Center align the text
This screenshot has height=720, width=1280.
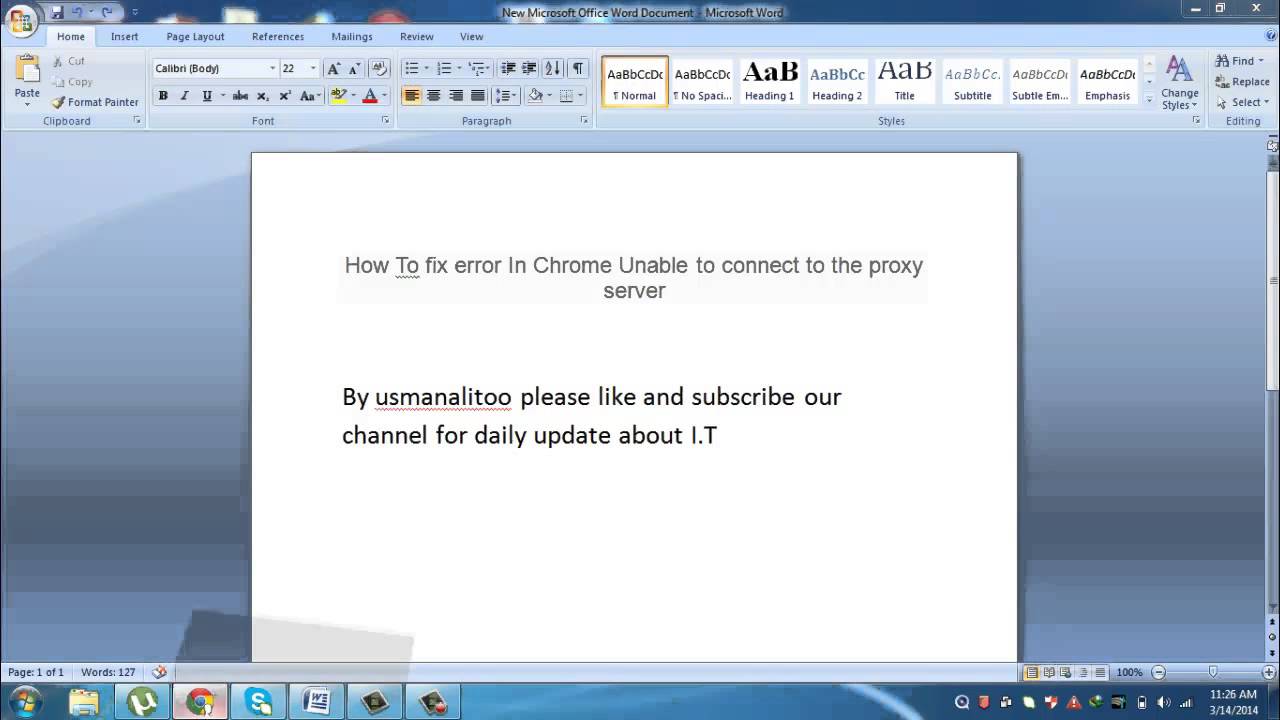point(433,96)
